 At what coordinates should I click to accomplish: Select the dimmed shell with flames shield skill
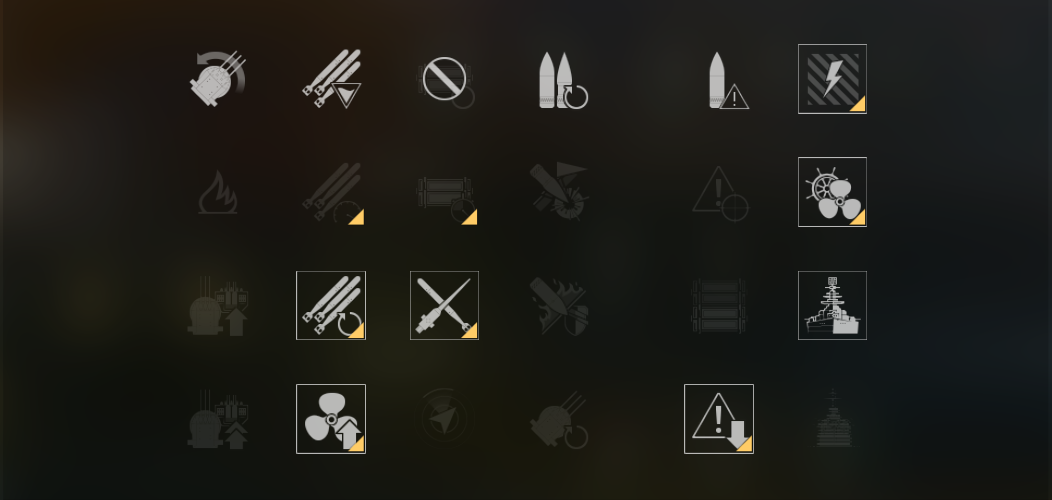(558, 305)
